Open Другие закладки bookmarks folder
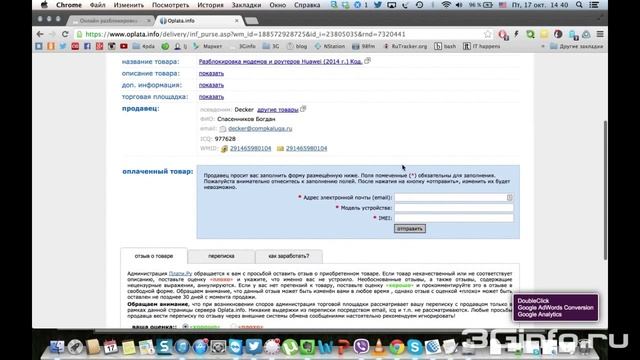The image size is (640, 360). tap(577, 46)
